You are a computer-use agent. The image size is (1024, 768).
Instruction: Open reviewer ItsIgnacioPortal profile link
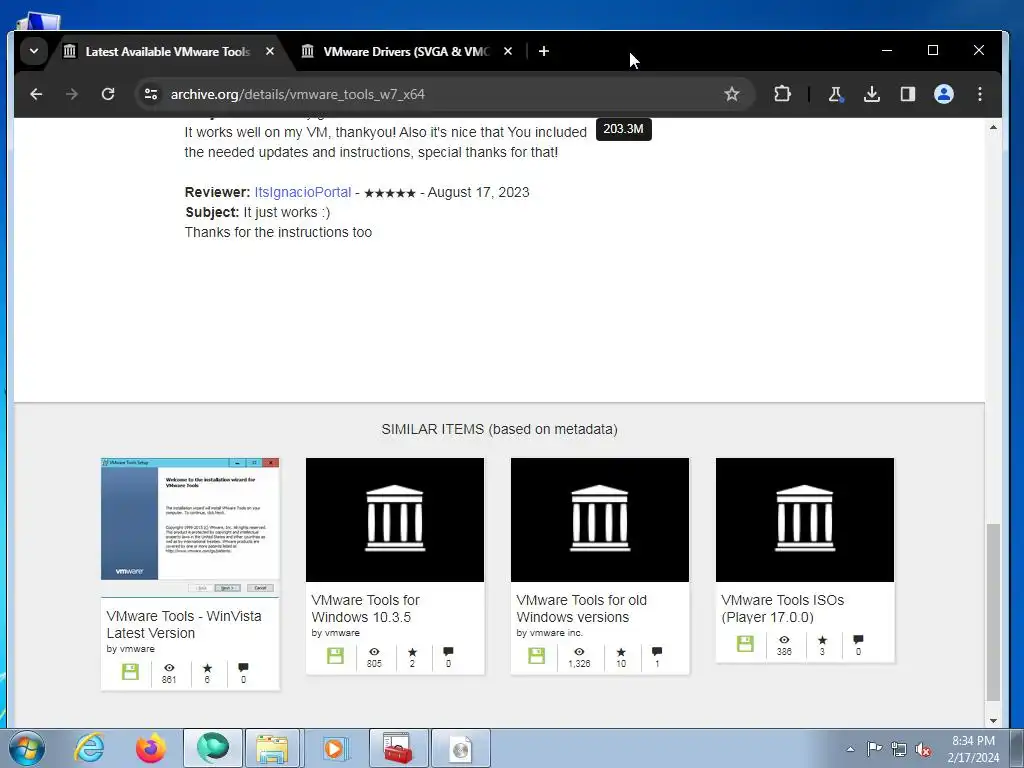(x=302, y=193)
